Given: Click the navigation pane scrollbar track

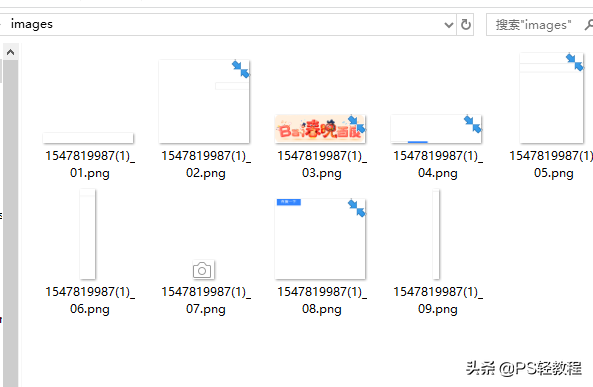Looking at the screenshot, I should 11,223.
